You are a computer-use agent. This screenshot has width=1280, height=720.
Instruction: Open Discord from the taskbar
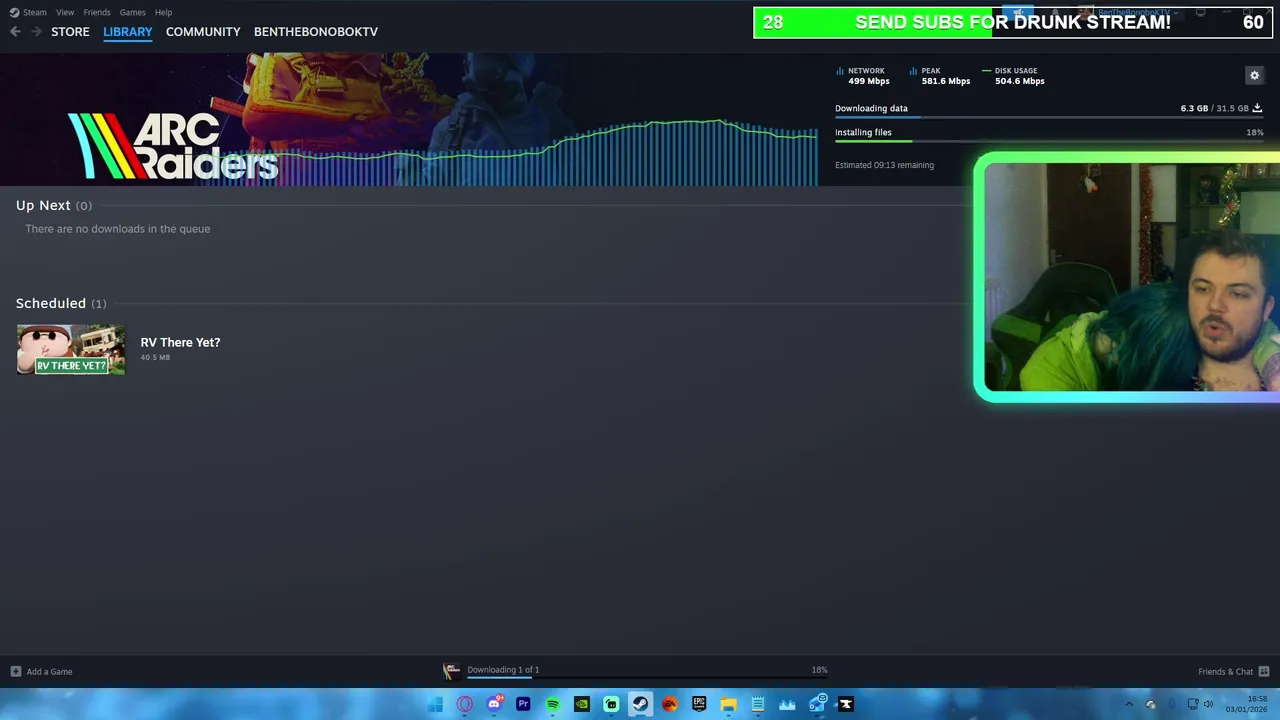(494, 704)
